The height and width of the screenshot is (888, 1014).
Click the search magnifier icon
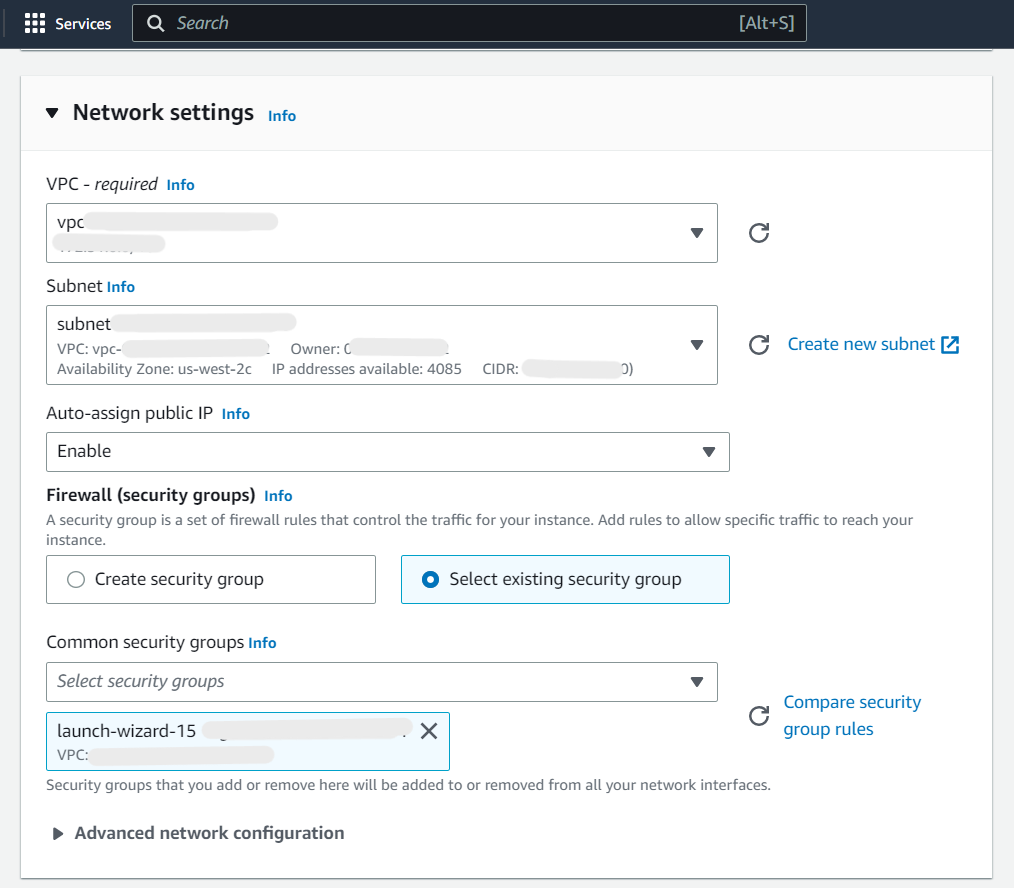(155, 23)
